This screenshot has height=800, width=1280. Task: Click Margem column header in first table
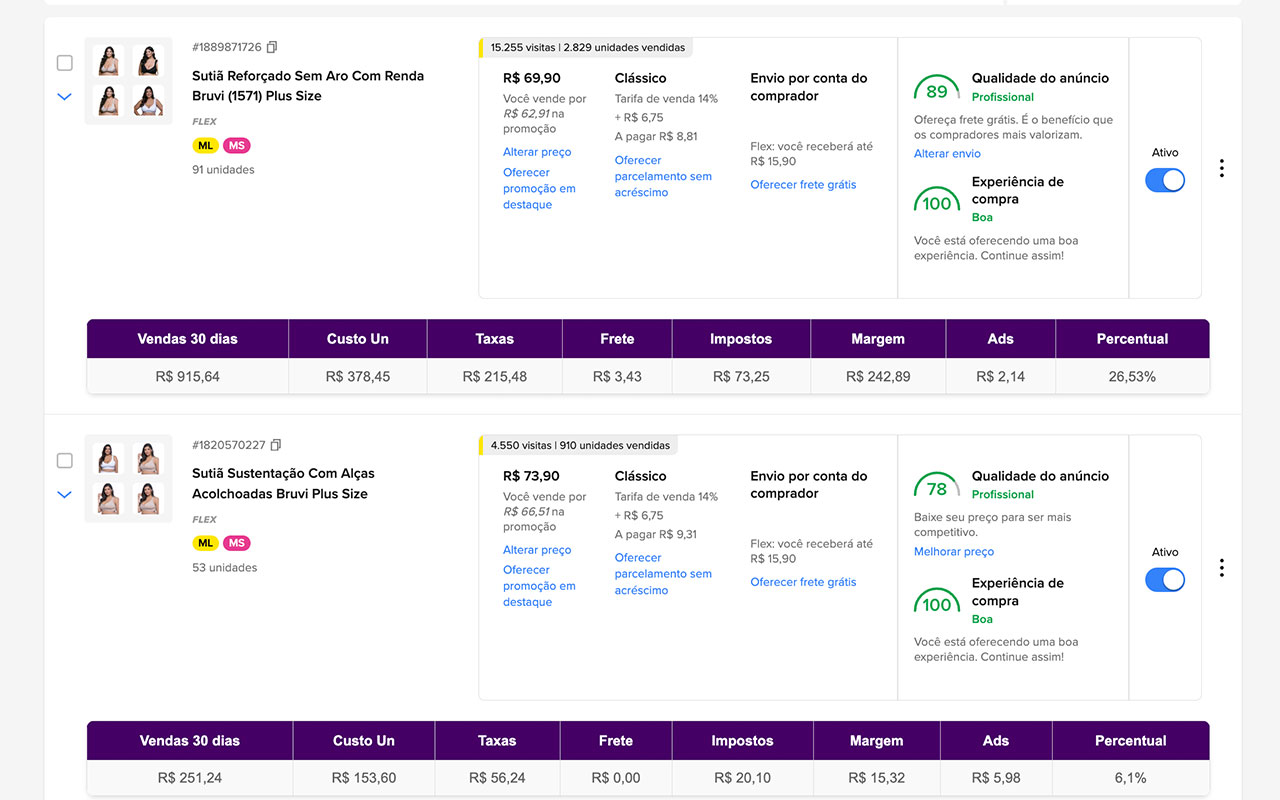click(x=877, y=339)
